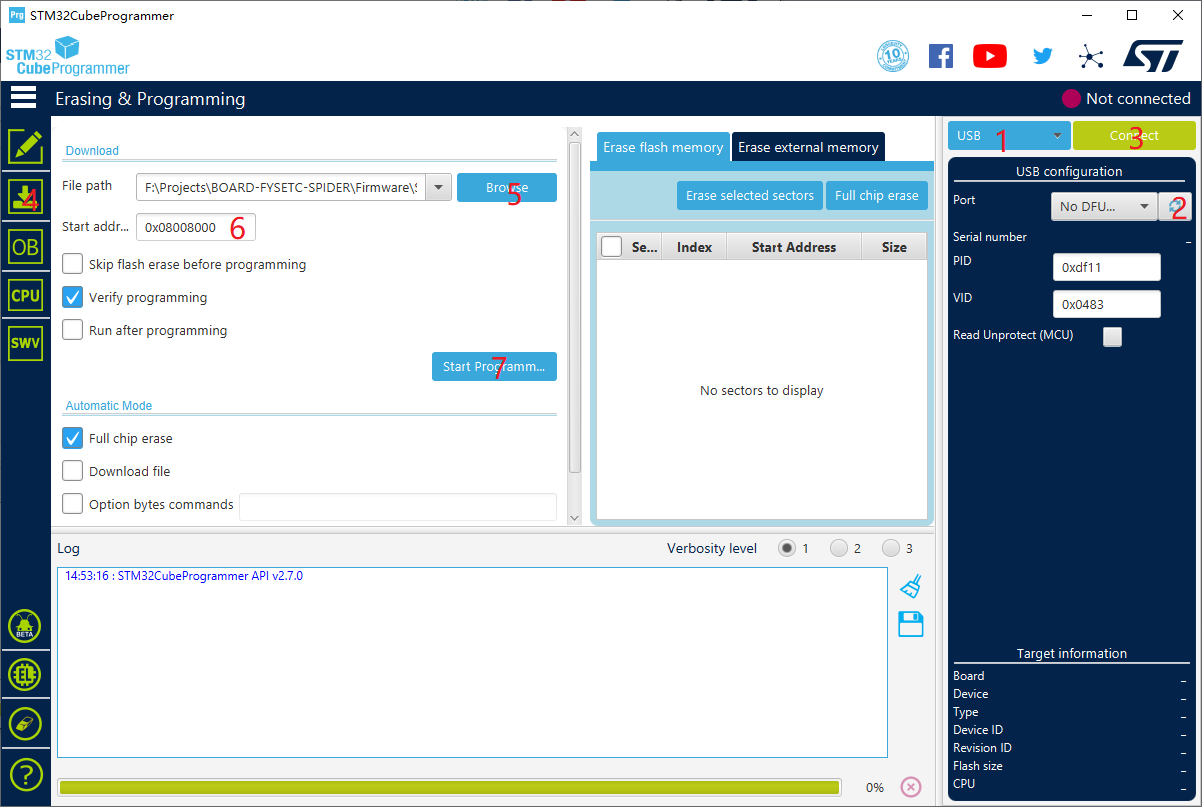Click the PID input field
This screenshot has width=1202, height=807.
[1107, 267]
